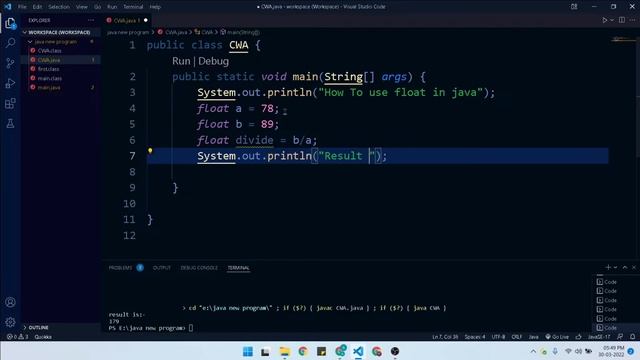Open the Help menu
The width and height of the screenshot is (640, 360).
155,7
